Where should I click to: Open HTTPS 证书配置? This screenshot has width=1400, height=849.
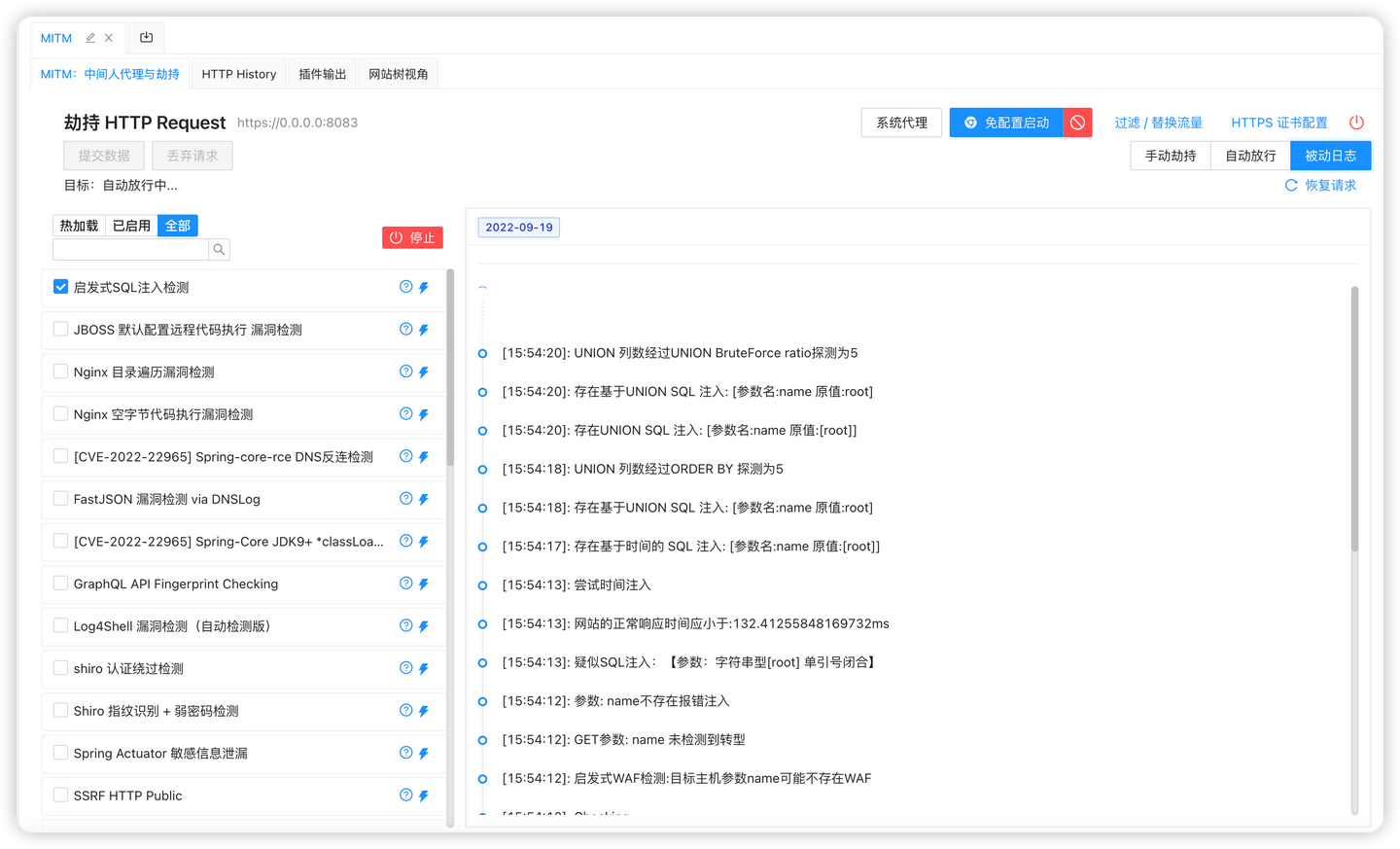pyautogui.click(x=1278, y=123)
